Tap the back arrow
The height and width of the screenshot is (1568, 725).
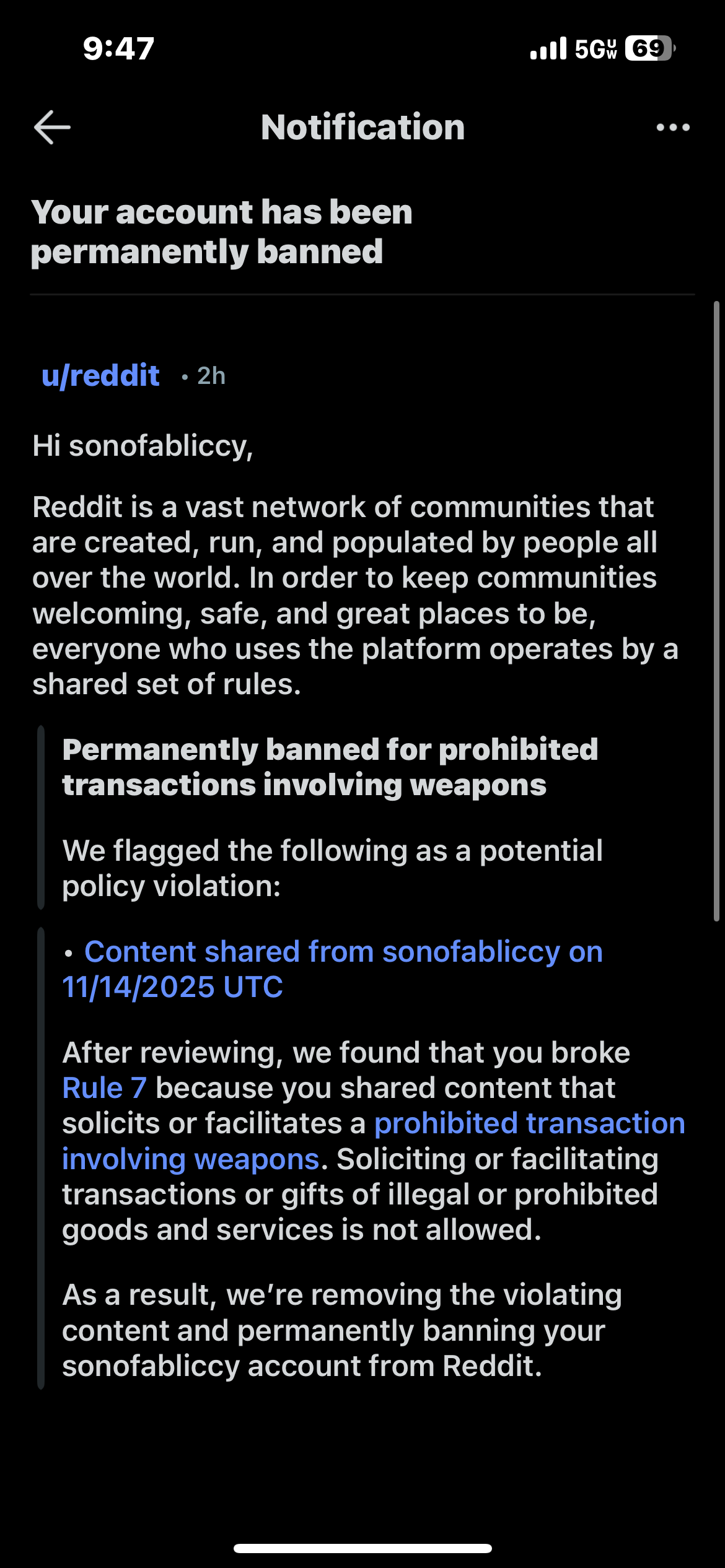52,128
